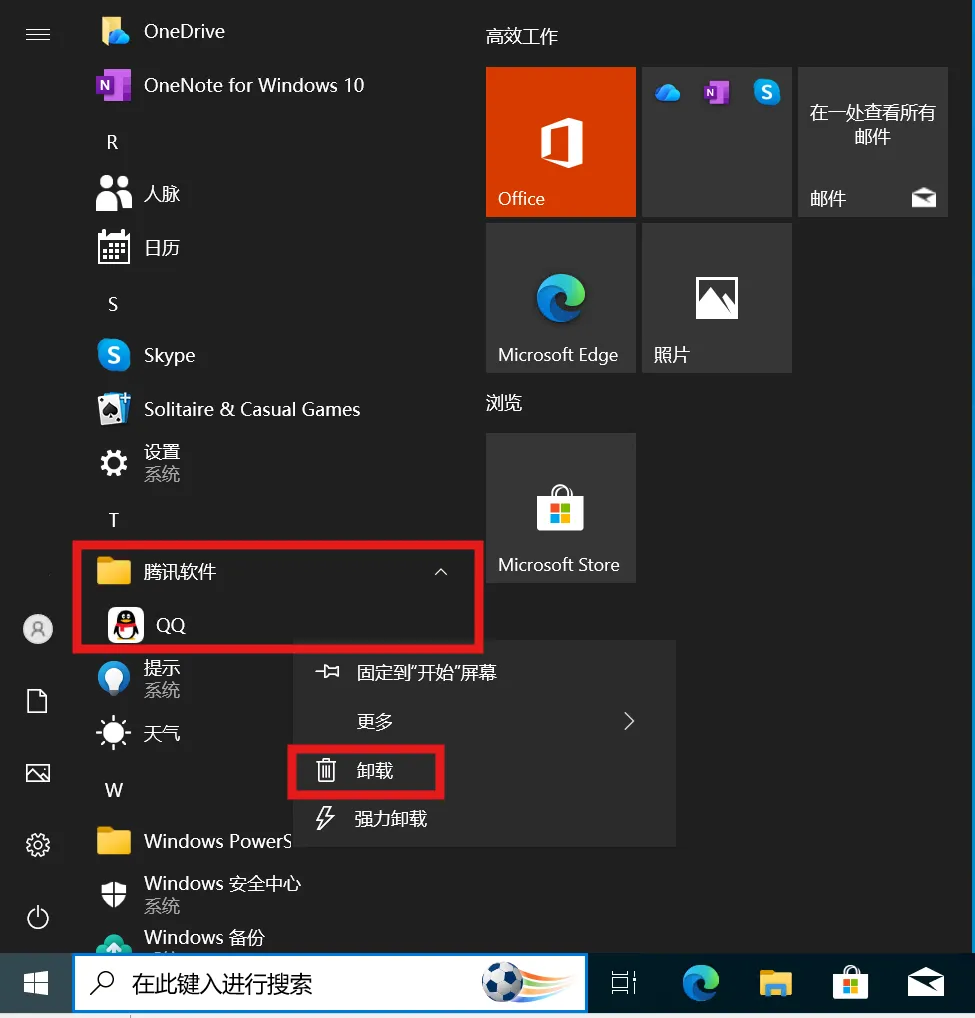Open Edge from the taskbar
This screenshot has width=975, height=1018.
point(700,984)
